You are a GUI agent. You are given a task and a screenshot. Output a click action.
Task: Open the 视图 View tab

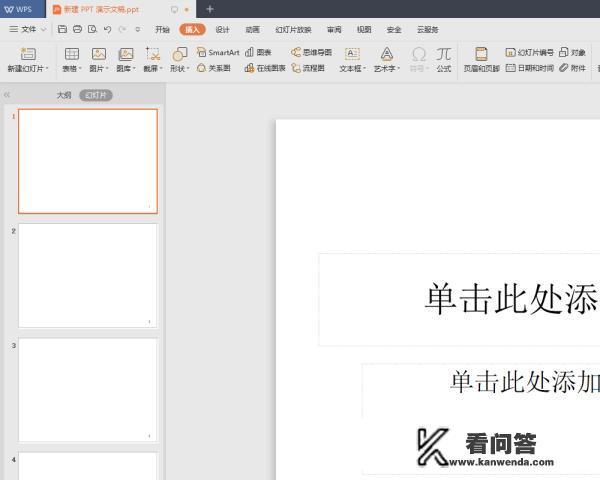364,29
